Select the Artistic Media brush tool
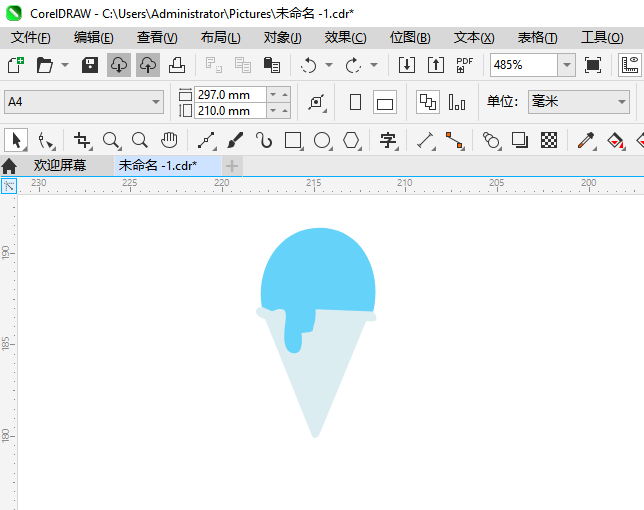The width and height of the screenshot is (644, 510). tap(235, 140)
